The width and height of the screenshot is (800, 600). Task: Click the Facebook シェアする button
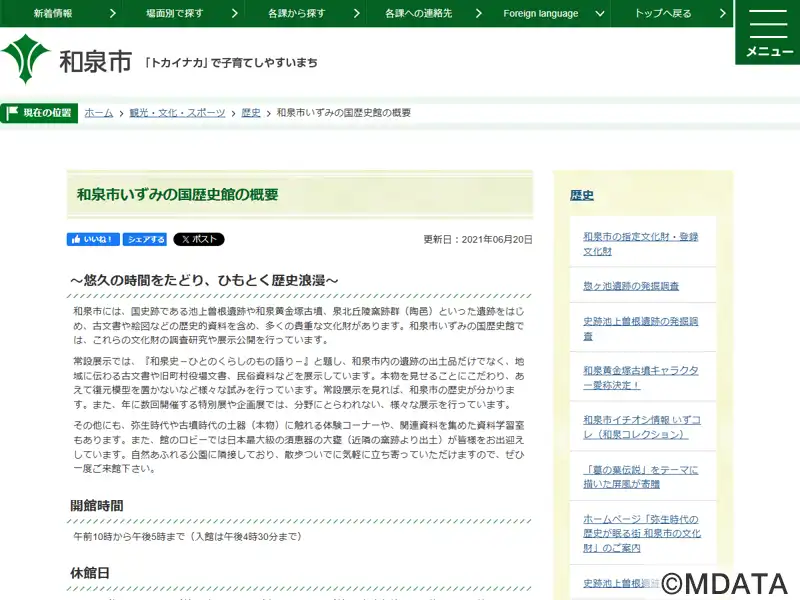(x=146, y=240)
